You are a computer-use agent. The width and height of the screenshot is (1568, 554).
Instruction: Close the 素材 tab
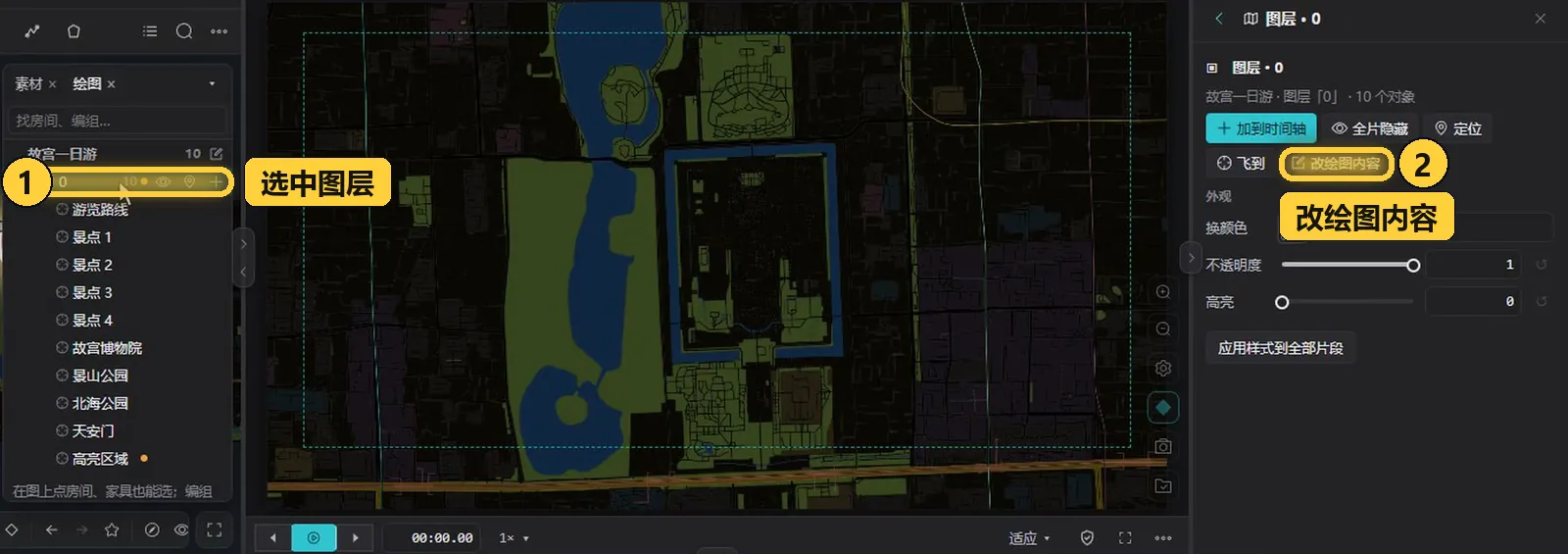53,84
